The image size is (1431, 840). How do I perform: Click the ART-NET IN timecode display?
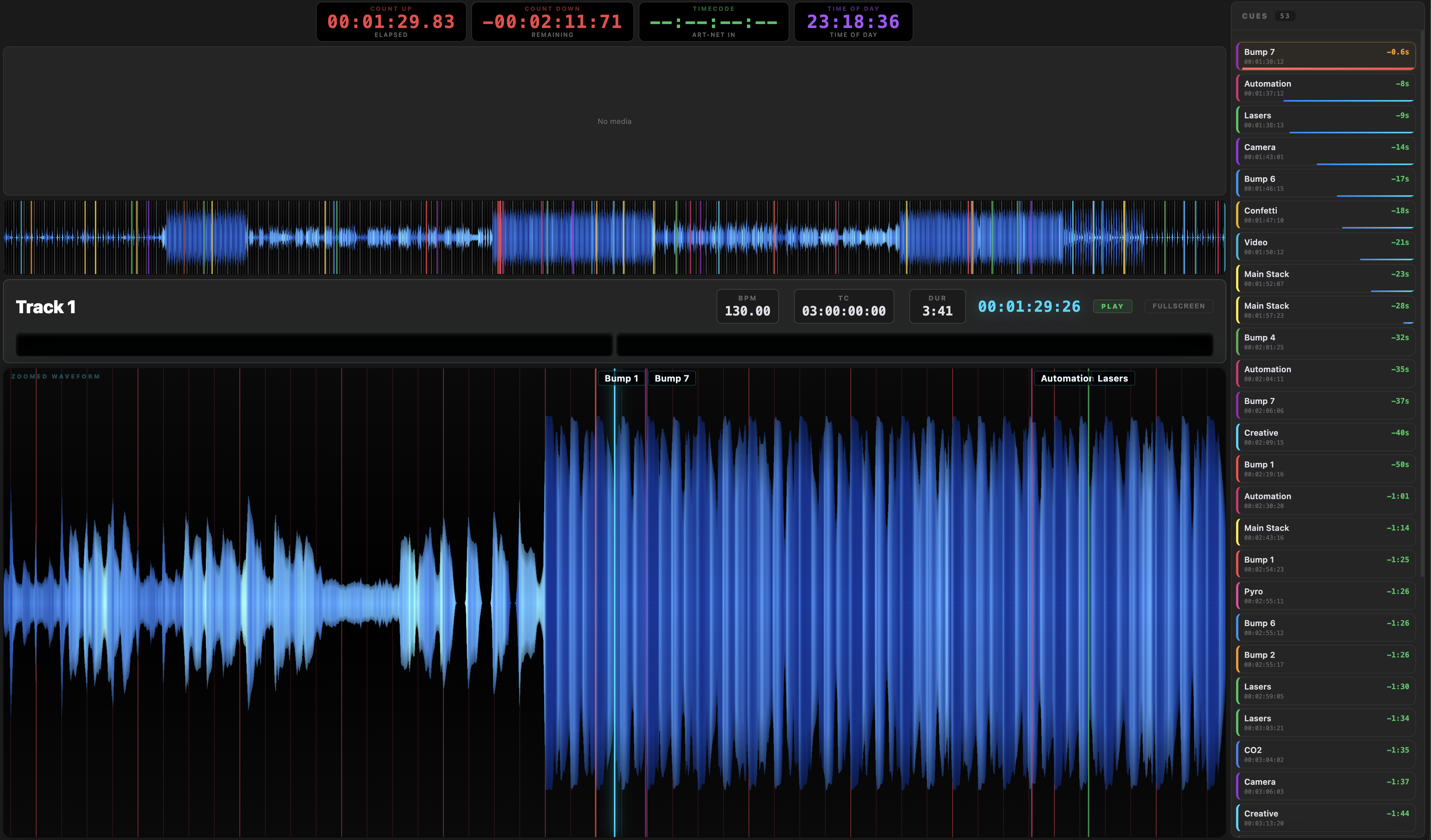tap(713, 22)
